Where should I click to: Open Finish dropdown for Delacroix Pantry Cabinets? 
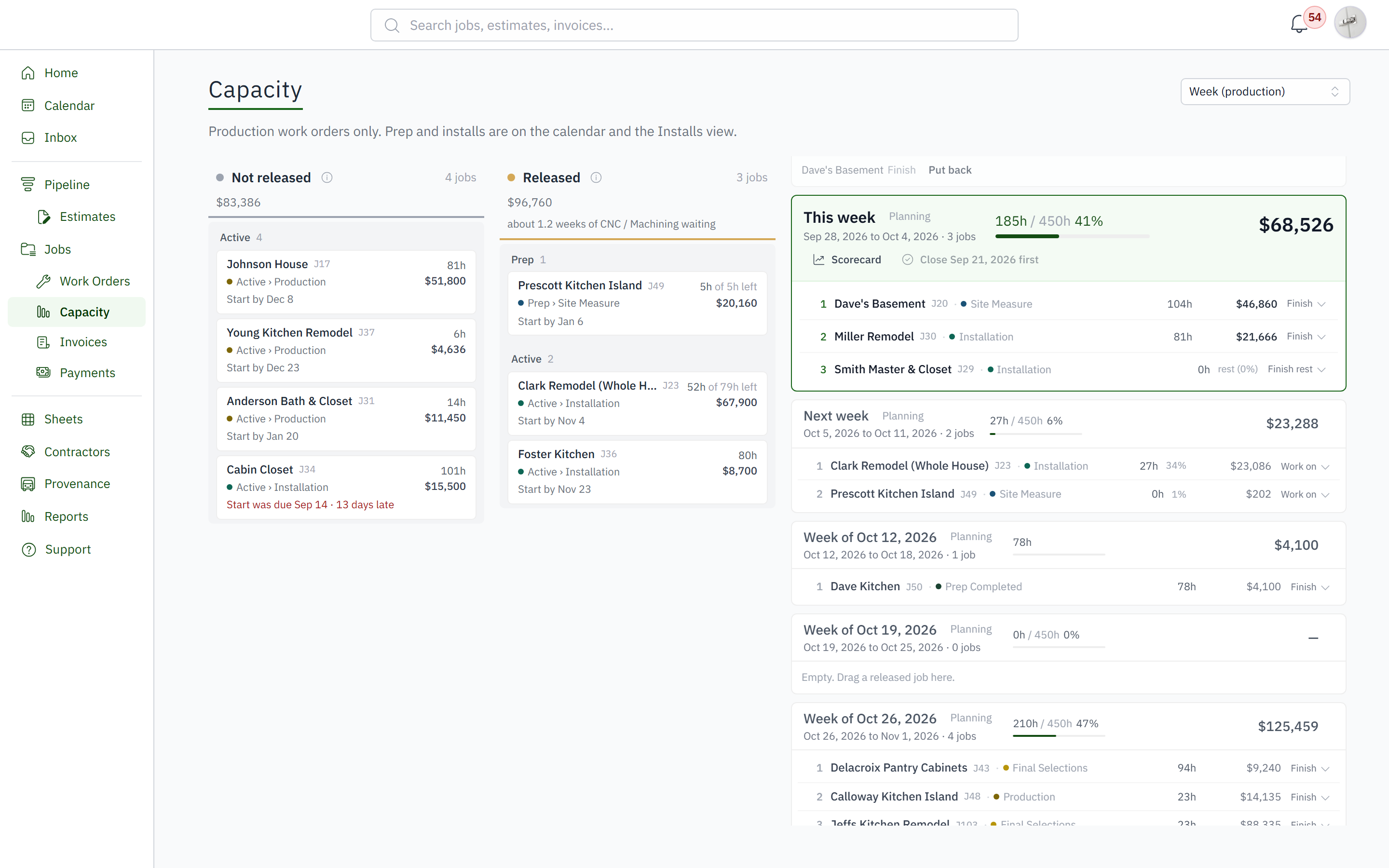pos(1310,768)
